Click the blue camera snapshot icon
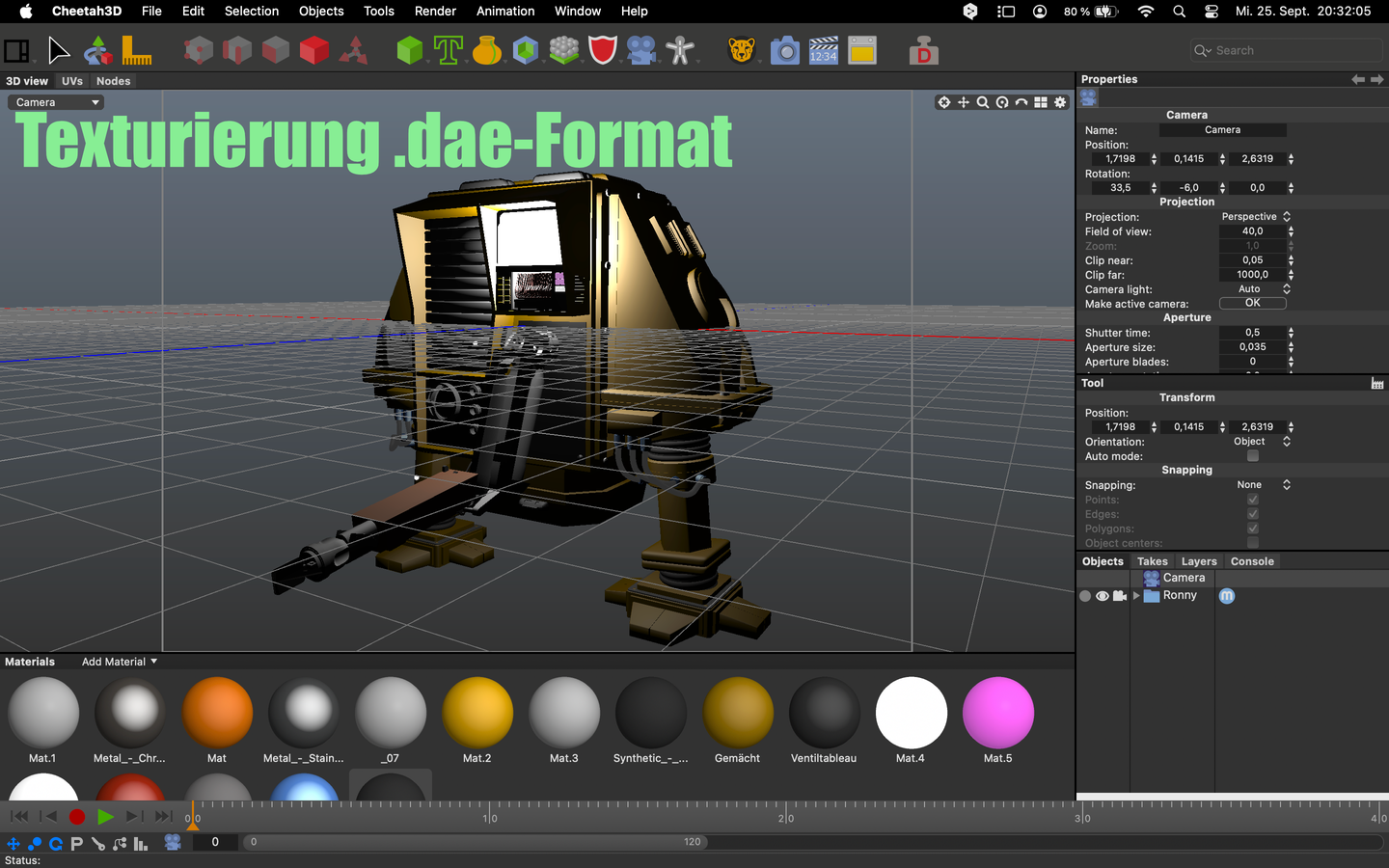This screenshot has height=868, width=1389. click(785, 50)
